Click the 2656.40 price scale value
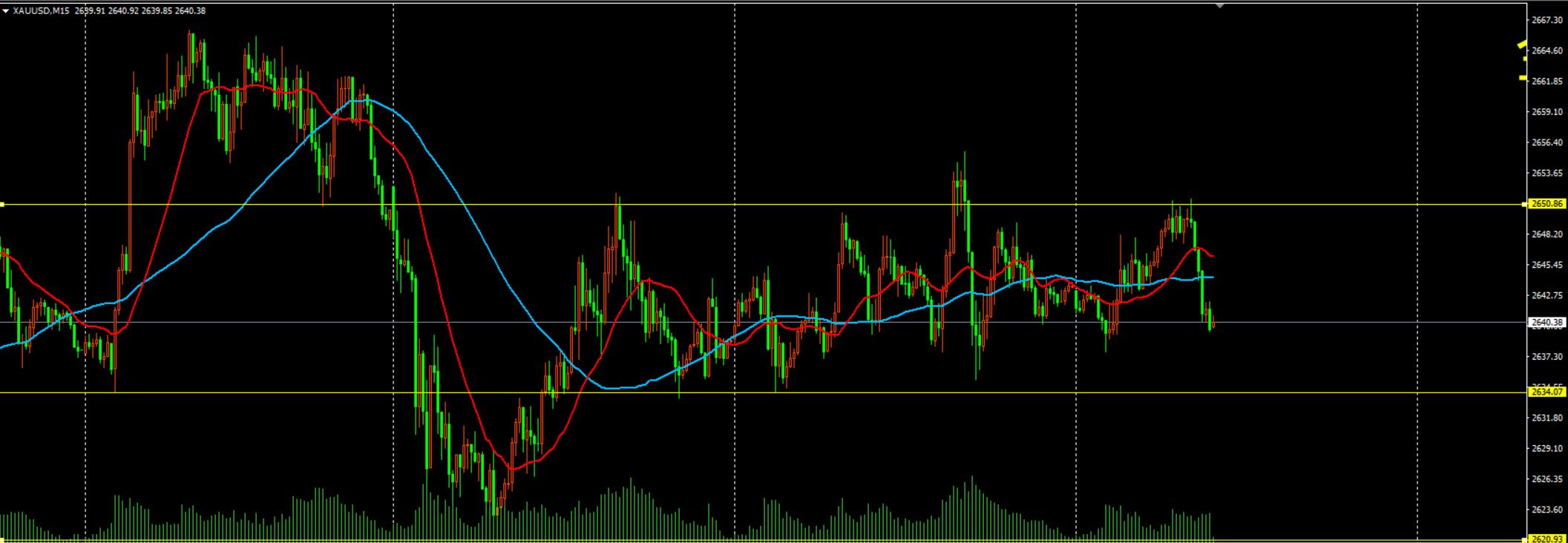Viewport: 1568px width, 543px height. point(1547,142)
